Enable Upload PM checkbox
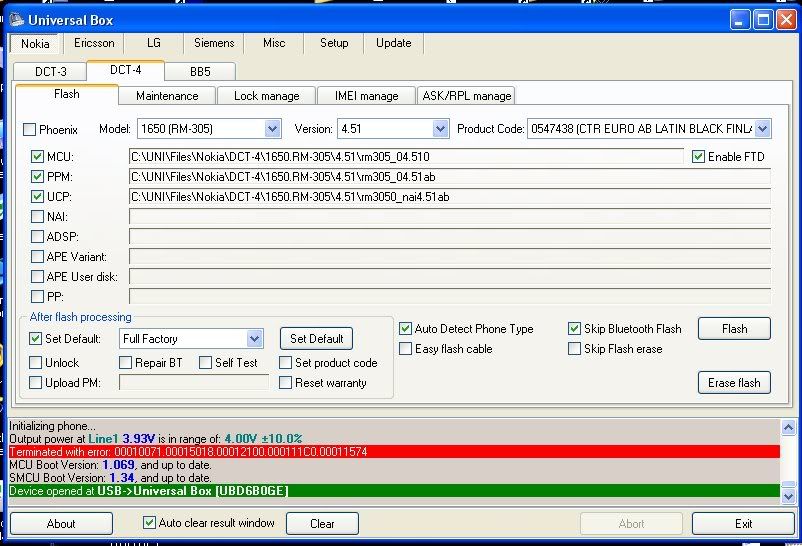This screenshot has height=546, width=802. coord(35,382)
